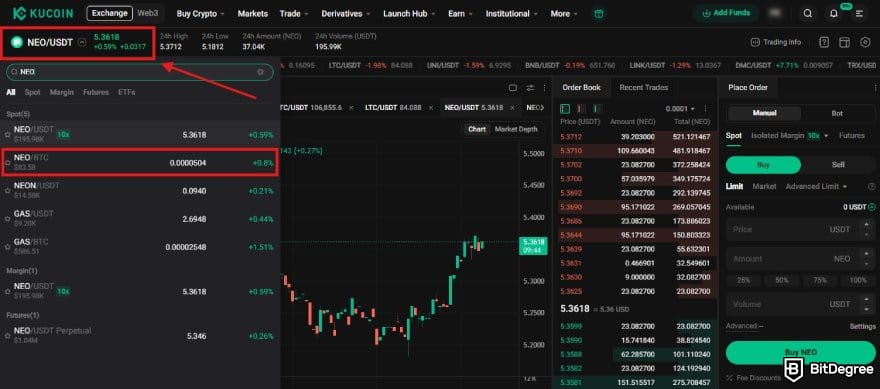The image size is (880, 389).
Task: Clear the NEO search field
Action: (x=260, y=72)
